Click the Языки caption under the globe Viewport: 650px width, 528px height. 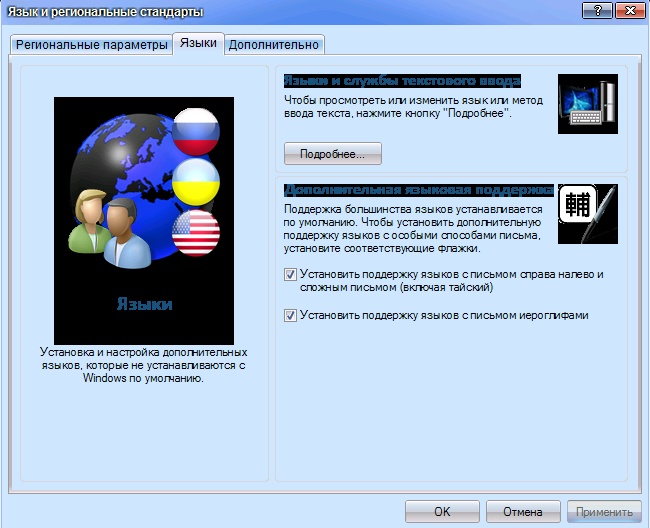144,304
